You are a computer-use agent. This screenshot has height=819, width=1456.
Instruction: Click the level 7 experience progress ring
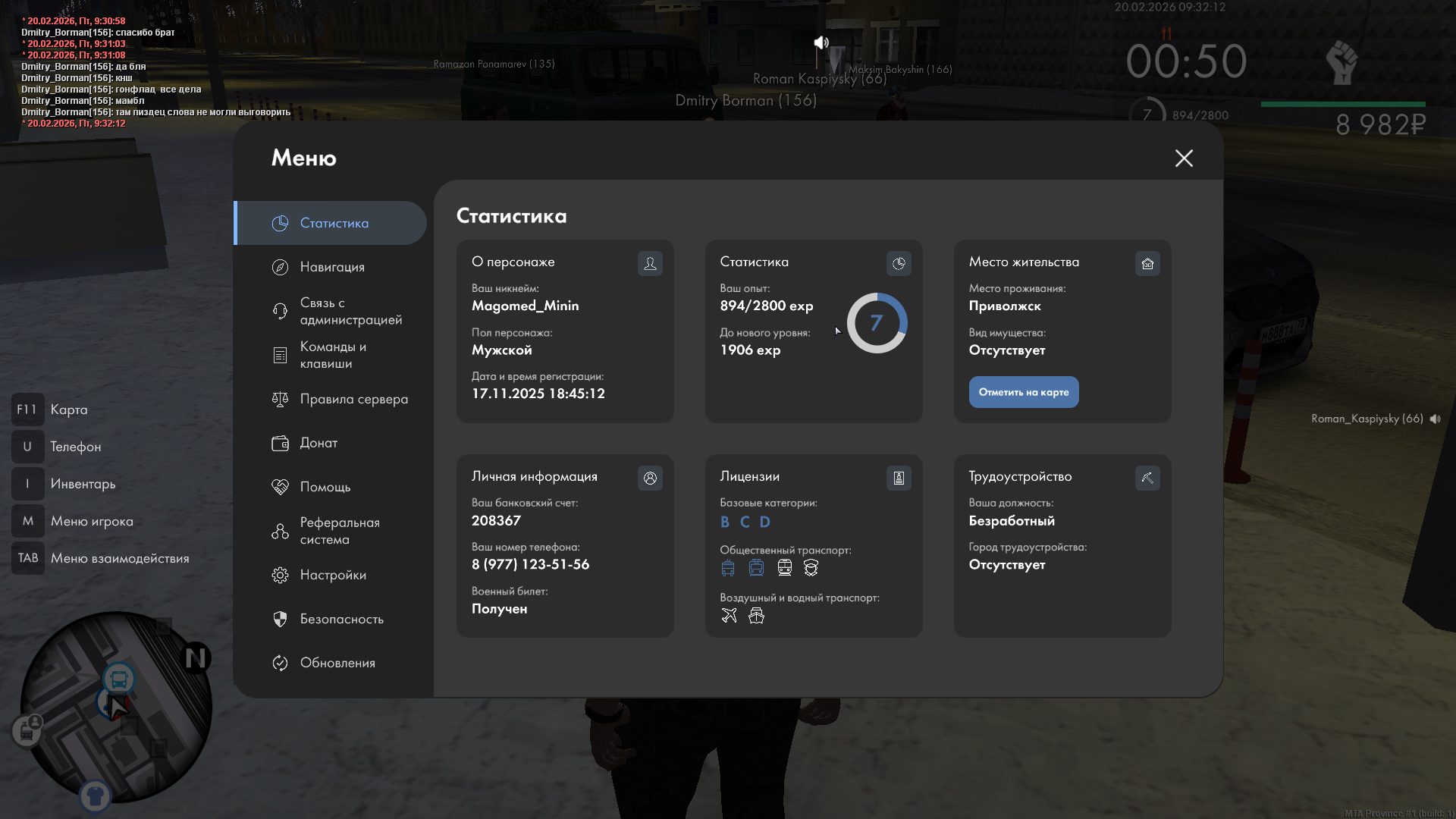point(877,323)
